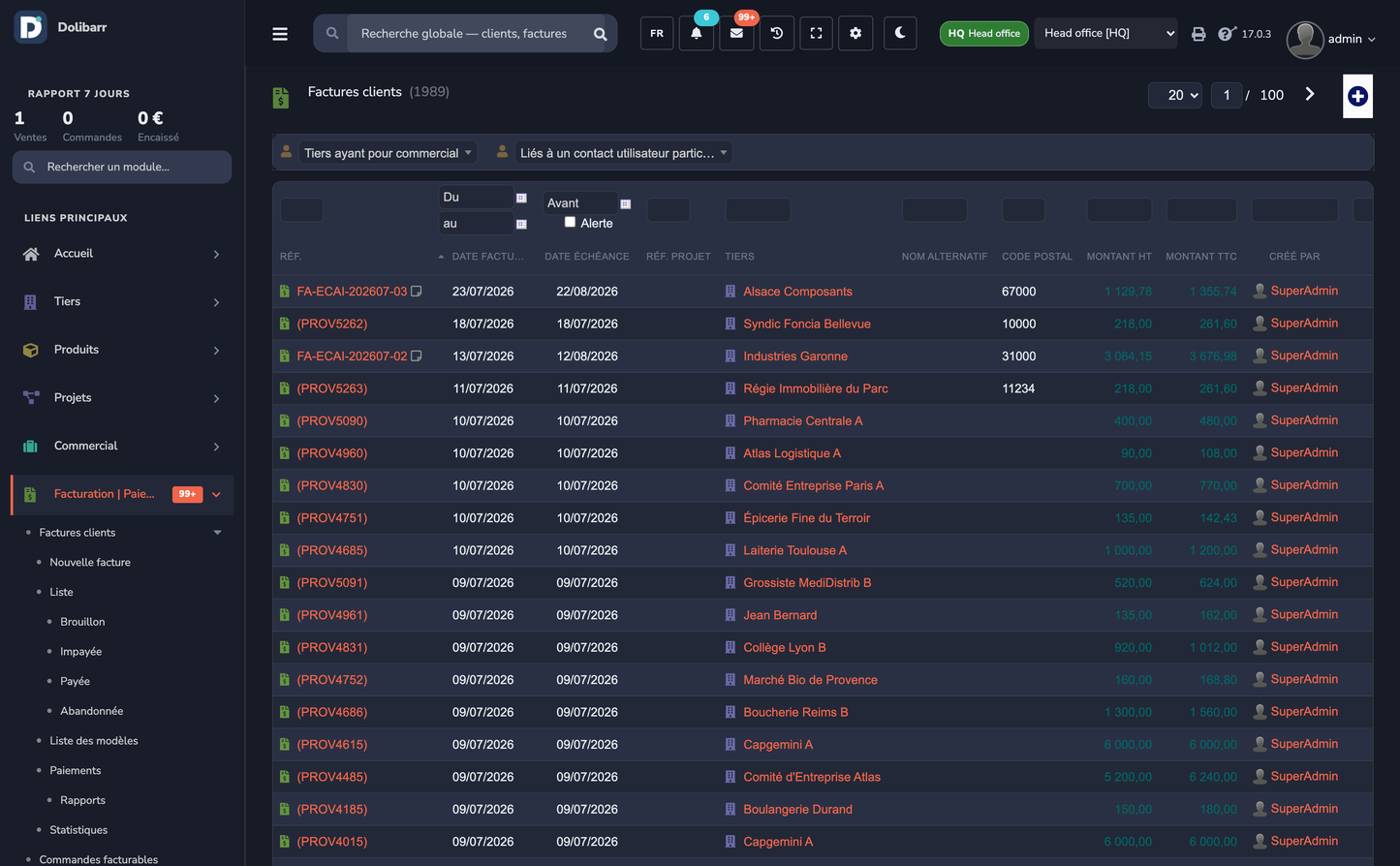Open the Head office [HQ] entity dropdown
1400x866 pixels.
point(1106,33)
